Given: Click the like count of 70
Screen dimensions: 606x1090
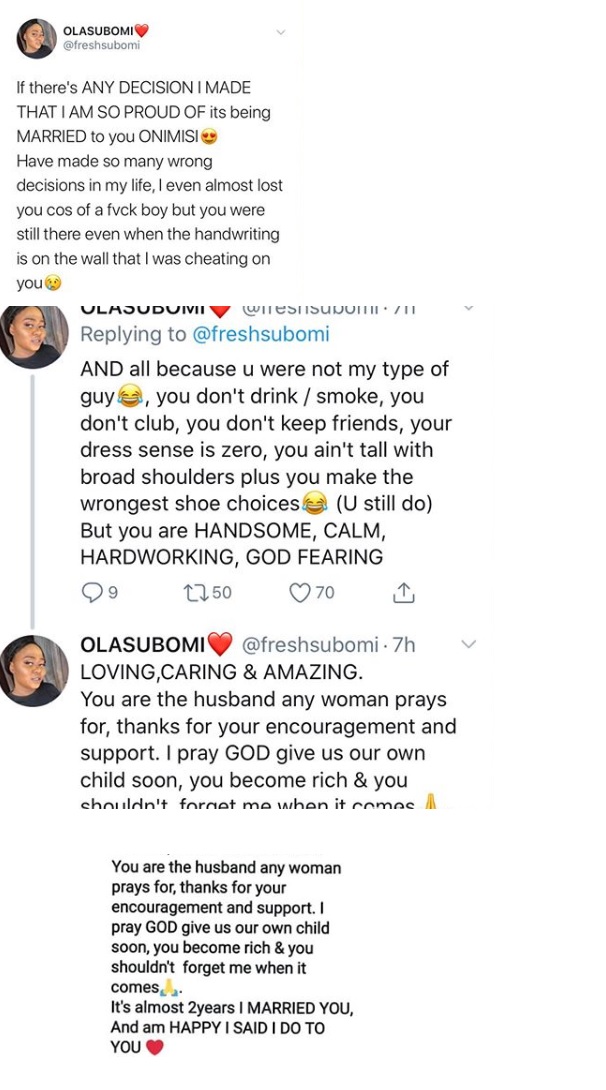Looking at the screenshot, I should pyautogui.click(x=325, y=593).
